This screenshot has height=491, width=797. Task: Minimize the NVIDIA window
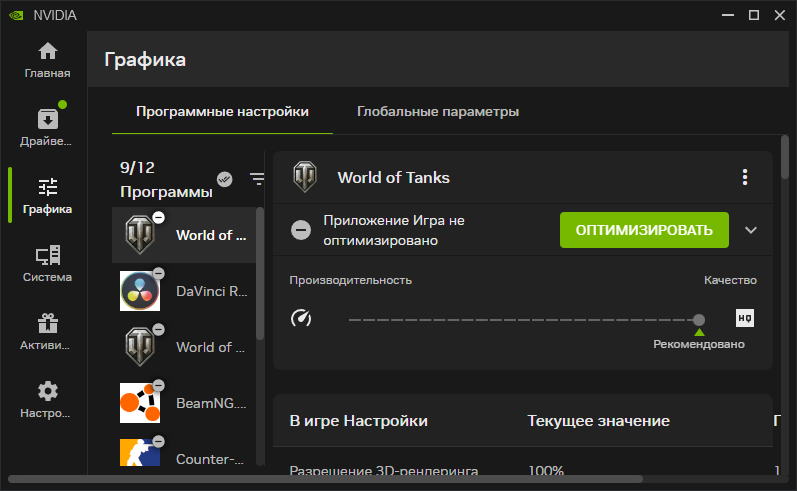pos(728,15)
